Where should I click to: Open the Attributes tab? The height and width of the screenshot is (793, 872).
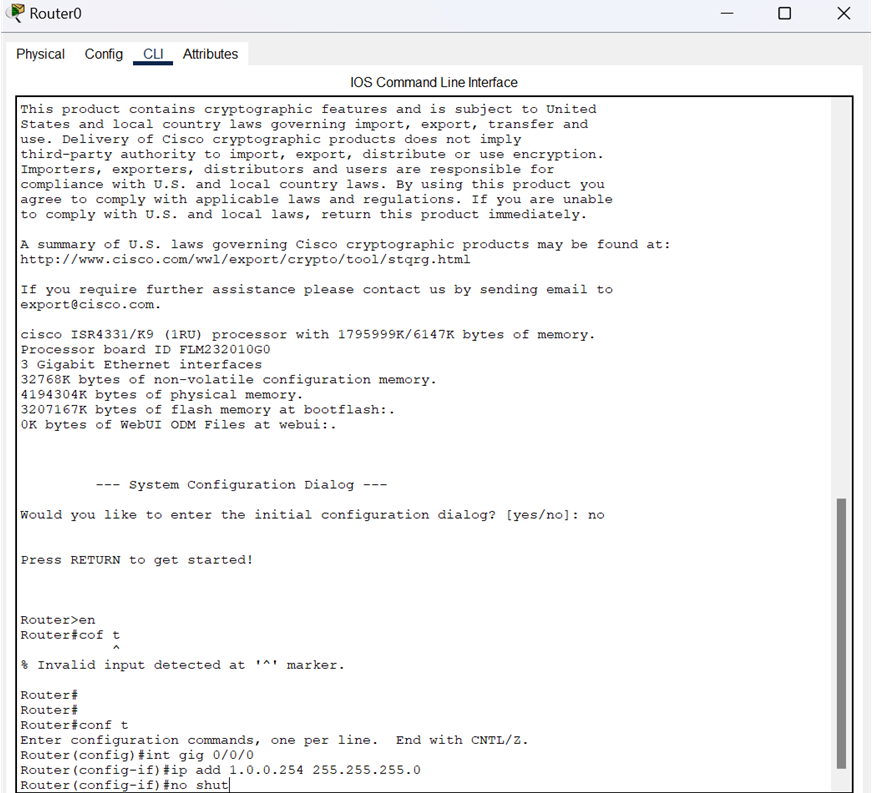coord(210,54)
